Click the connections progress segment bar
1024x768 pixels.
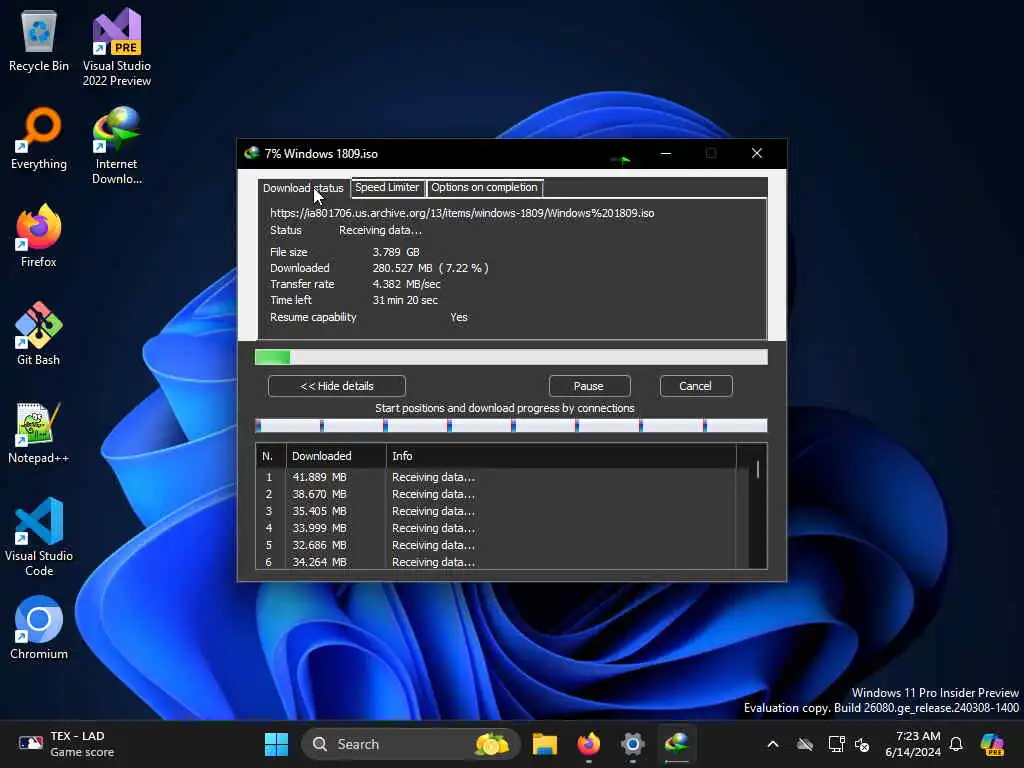[x=511, y=426]
